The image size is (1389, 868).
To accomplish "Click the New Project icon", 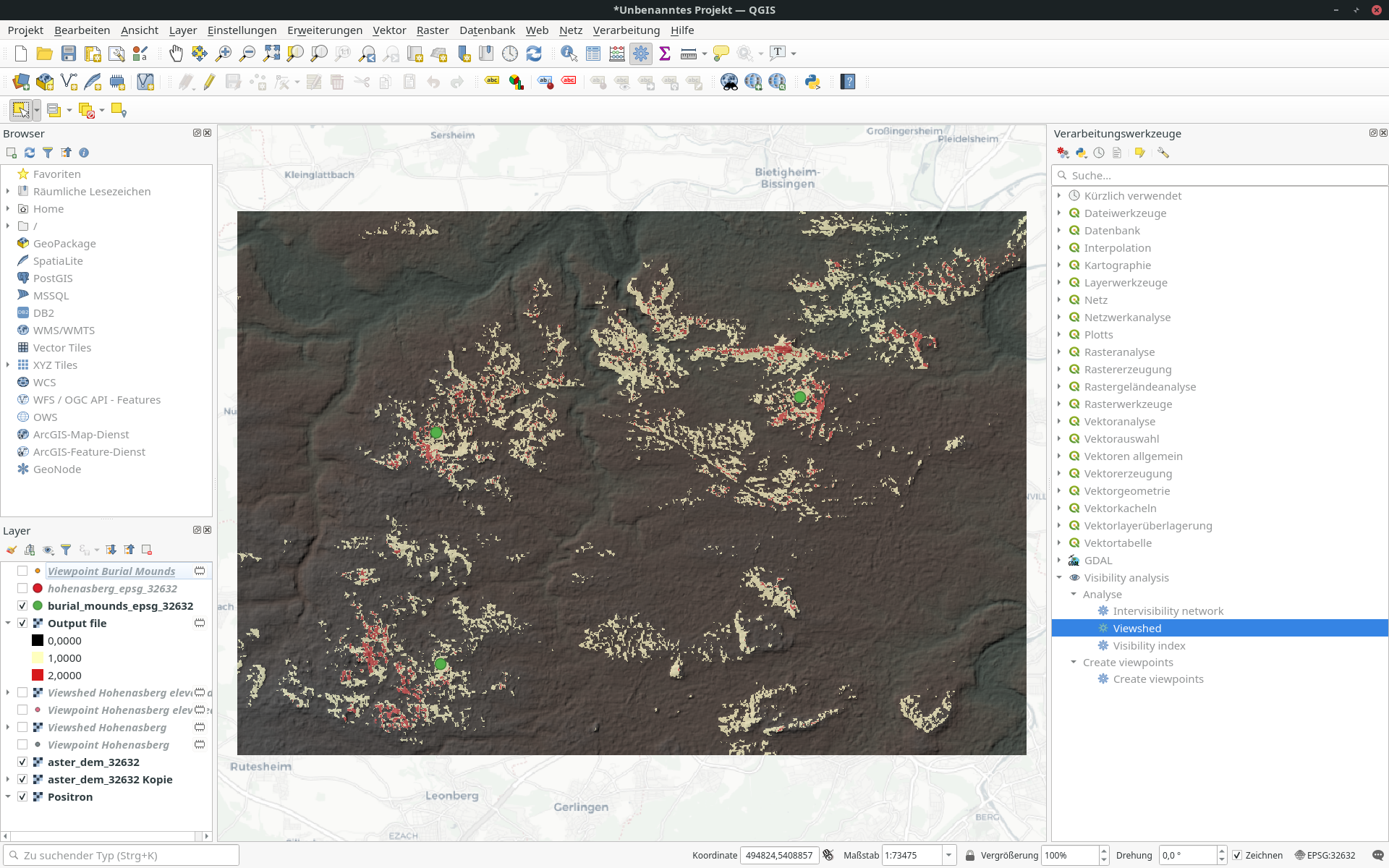I will 21,54.
